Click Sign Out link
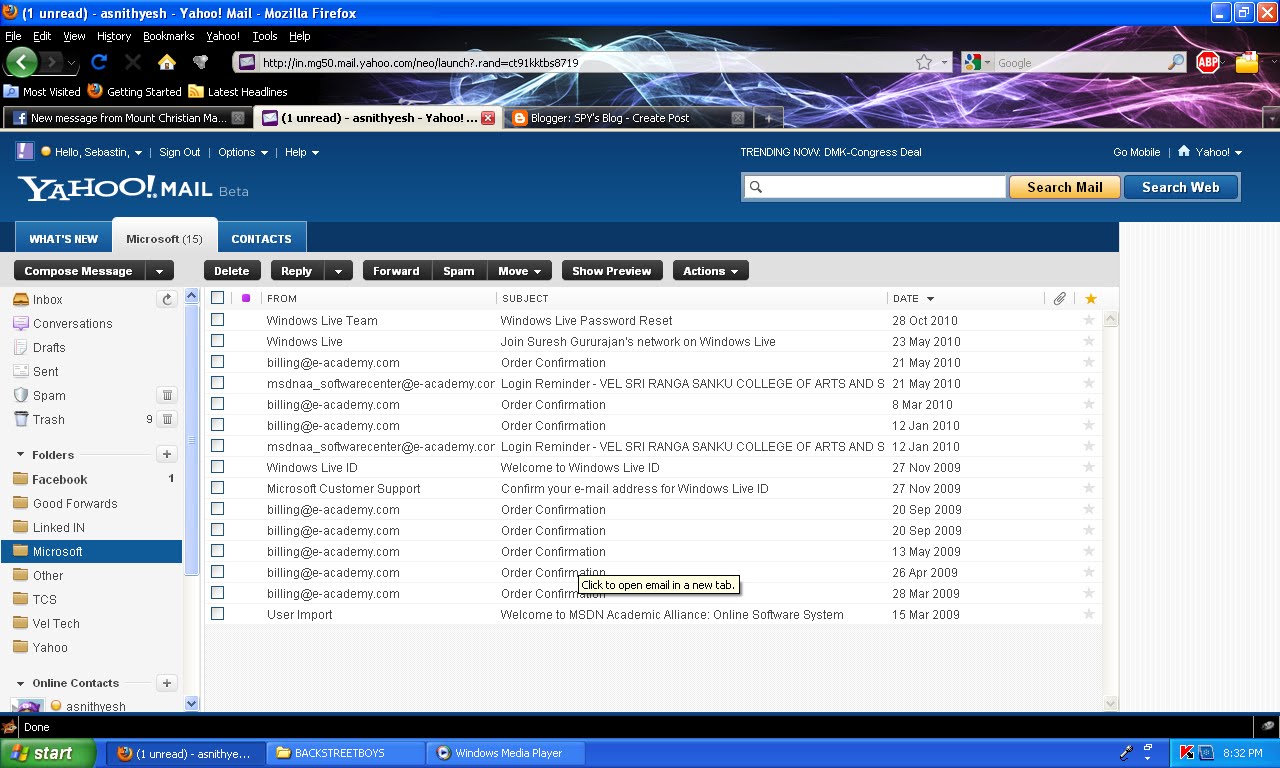Viewport: 1280px width, 768px height. [x=180, y=152]
